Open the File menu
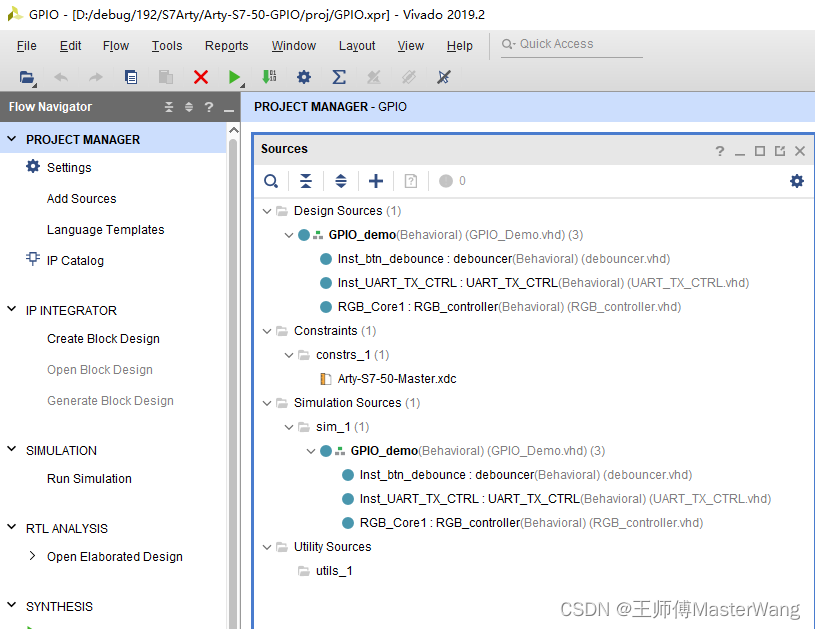 point(27,46)
